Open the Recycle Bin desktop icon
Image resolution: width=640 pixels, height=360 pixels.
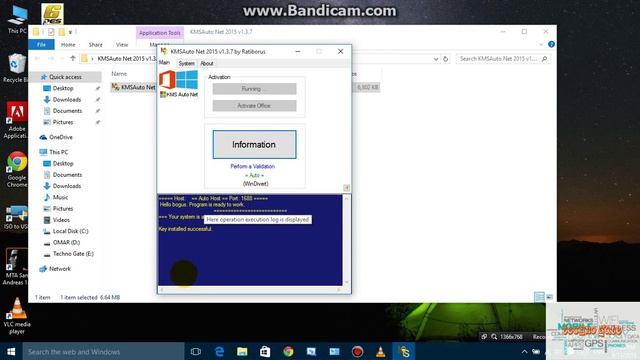point(16,68)
